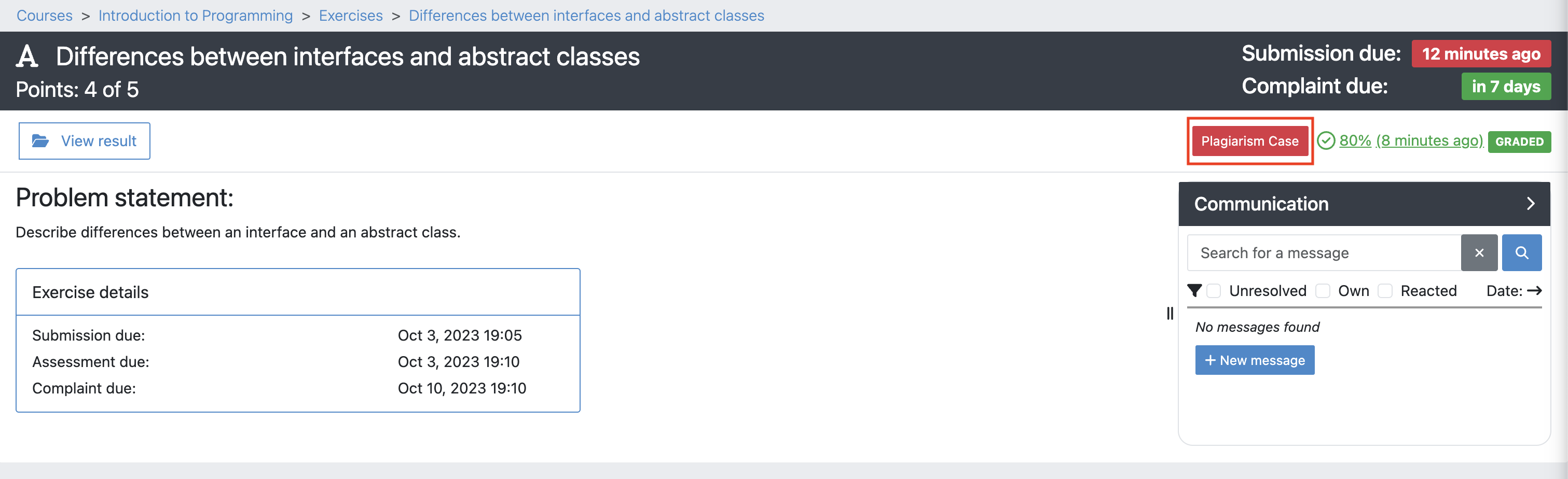Image resolution: width=1568 pixels, height=479 pixels.
Task: Collapse the Communication panel chevron
Action: pyautogui.click(x=1530, y=204)
